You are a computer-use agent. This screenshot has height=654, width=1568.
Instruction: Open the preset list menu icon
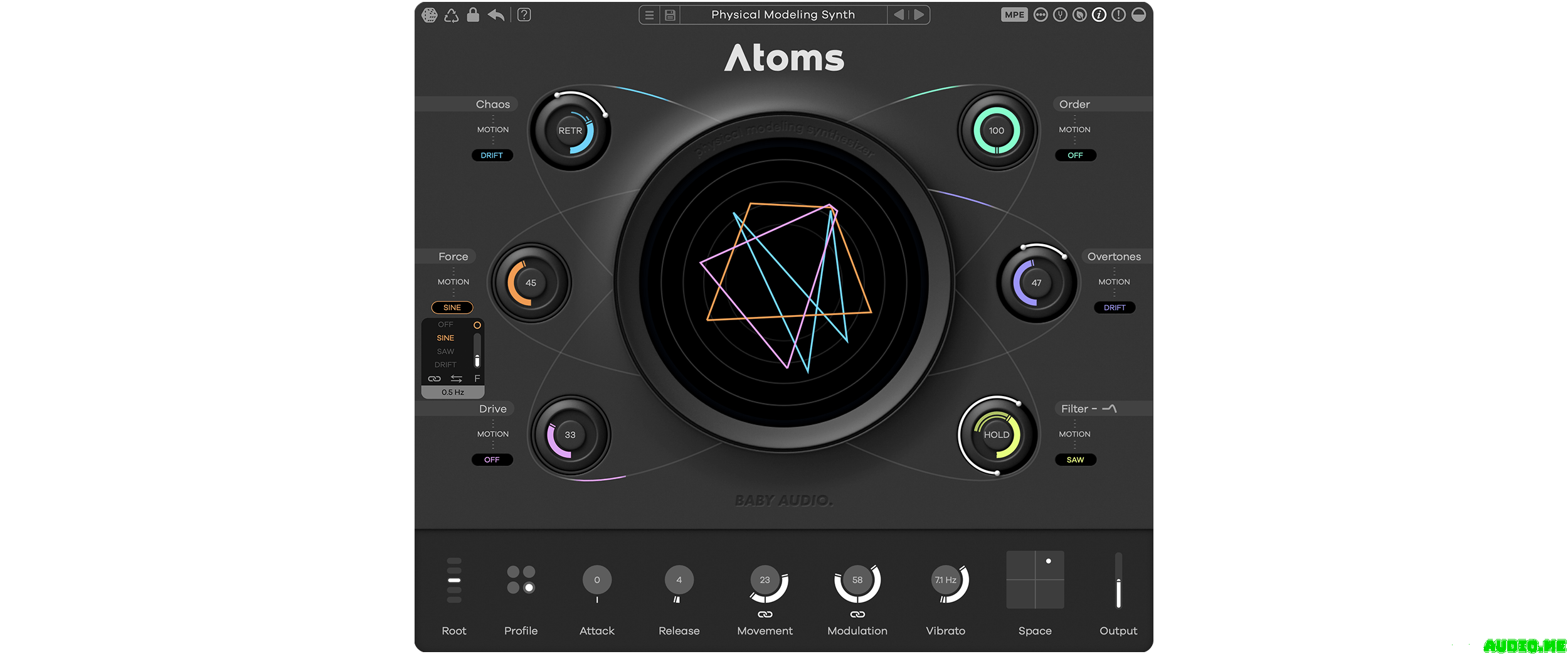coord(650,15)
